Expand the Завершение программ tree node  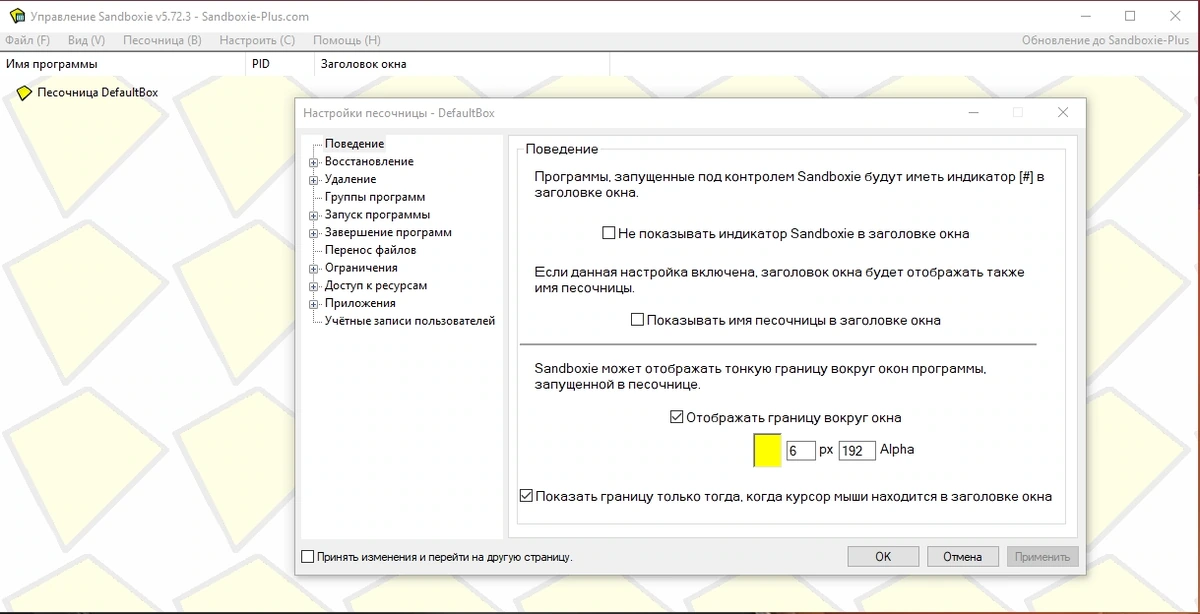[x=314, y=233]
